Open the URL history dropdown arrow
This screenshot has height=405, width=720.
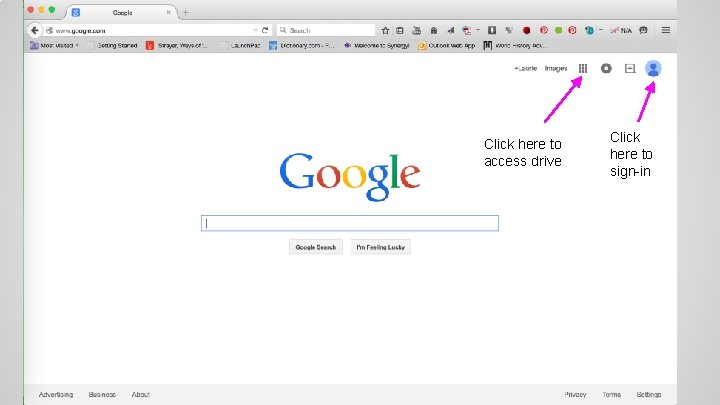[x=255, y=30]
